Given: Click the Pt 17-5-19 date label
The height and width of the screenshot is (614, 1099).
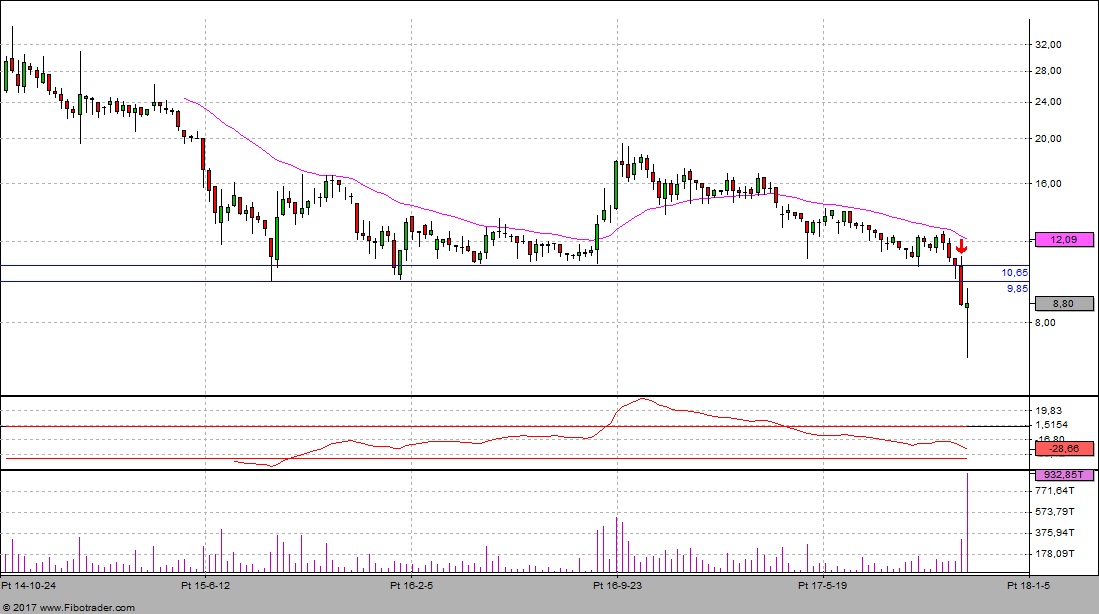Looking at the screenshot, I should click(823, 585).
